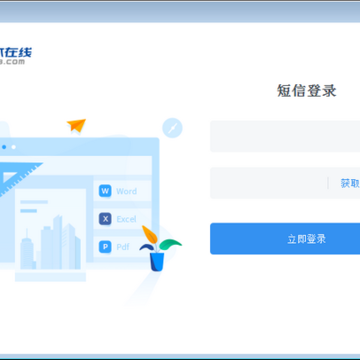Click the 获取 verification code link
360x360 pixels.
coord(350,183)
